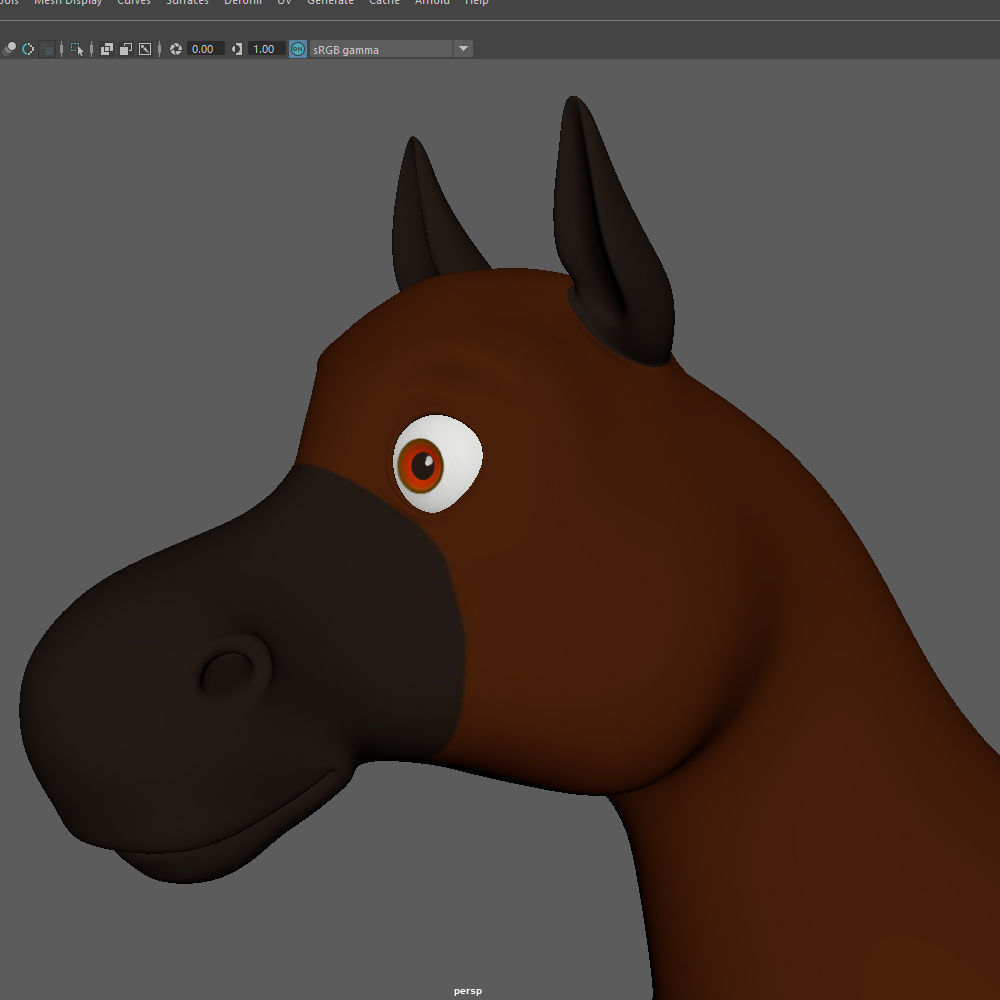Click the gamma value field 1.00
This screenshot has height=1000, width=1000.
pyautogui.click(x=266, y=49)
